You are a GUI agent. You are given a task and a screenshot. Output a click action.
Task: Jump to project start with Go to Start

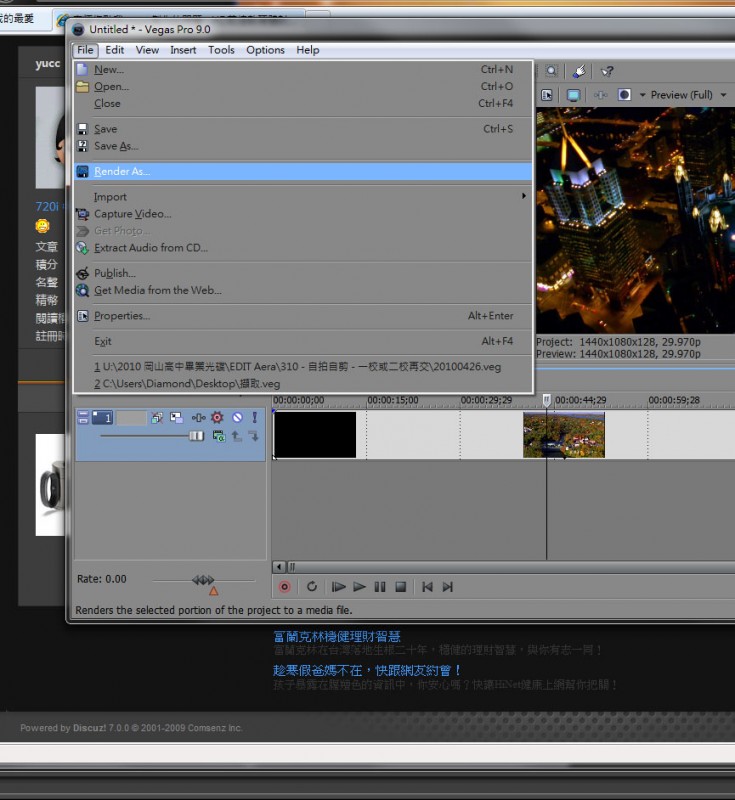coord(427,587)
